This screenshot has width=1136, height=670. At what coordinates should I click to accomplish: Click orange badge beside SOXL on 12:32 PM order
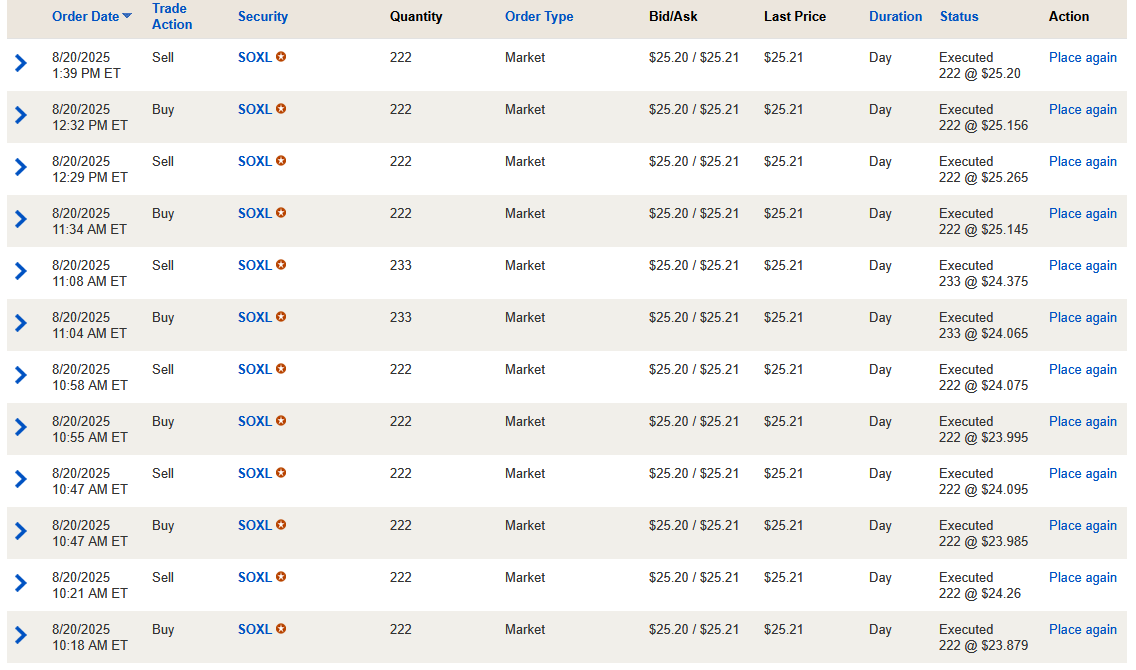(281, 109)
